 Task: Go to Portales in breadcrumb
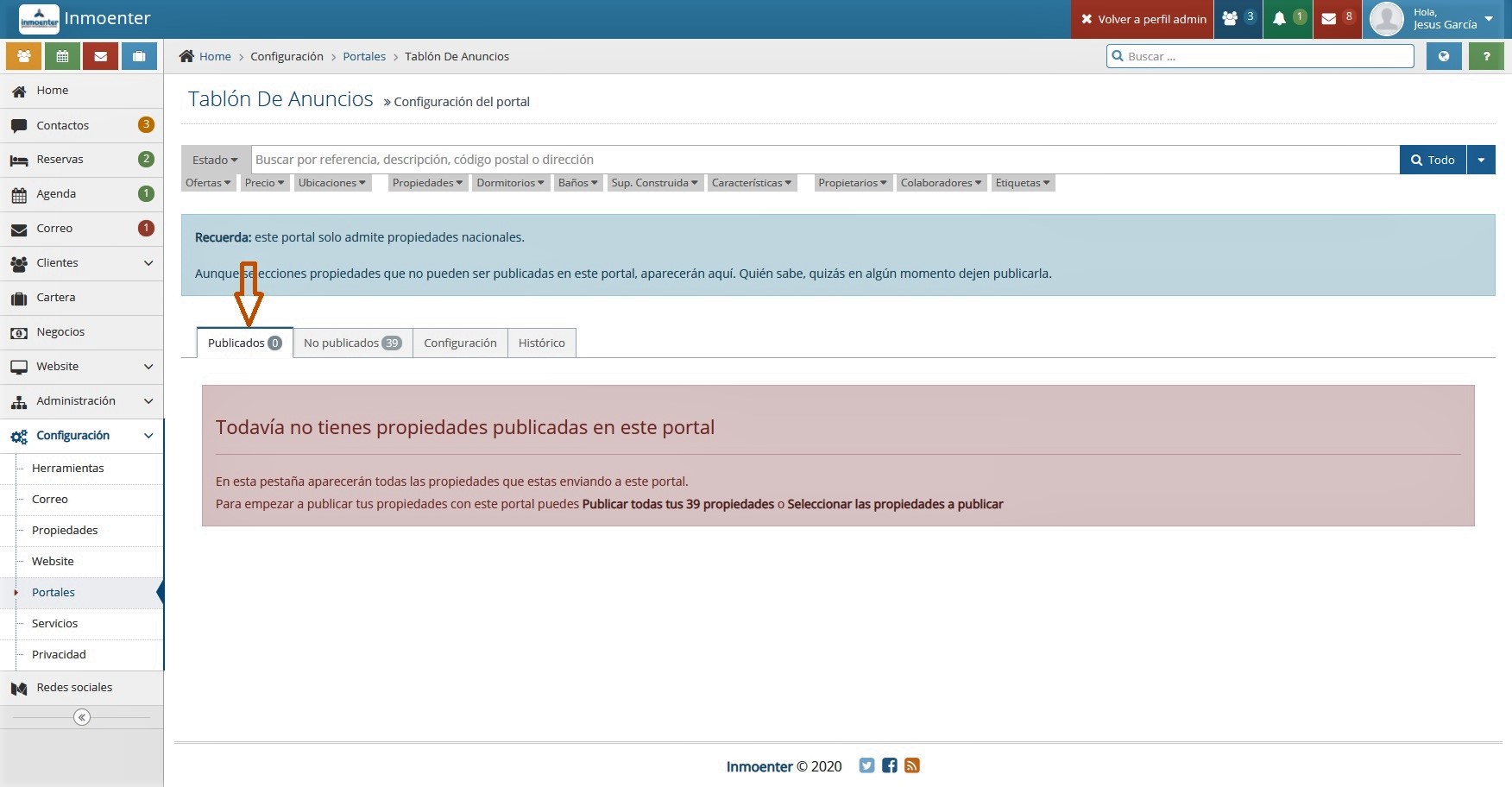pos(364,56)
